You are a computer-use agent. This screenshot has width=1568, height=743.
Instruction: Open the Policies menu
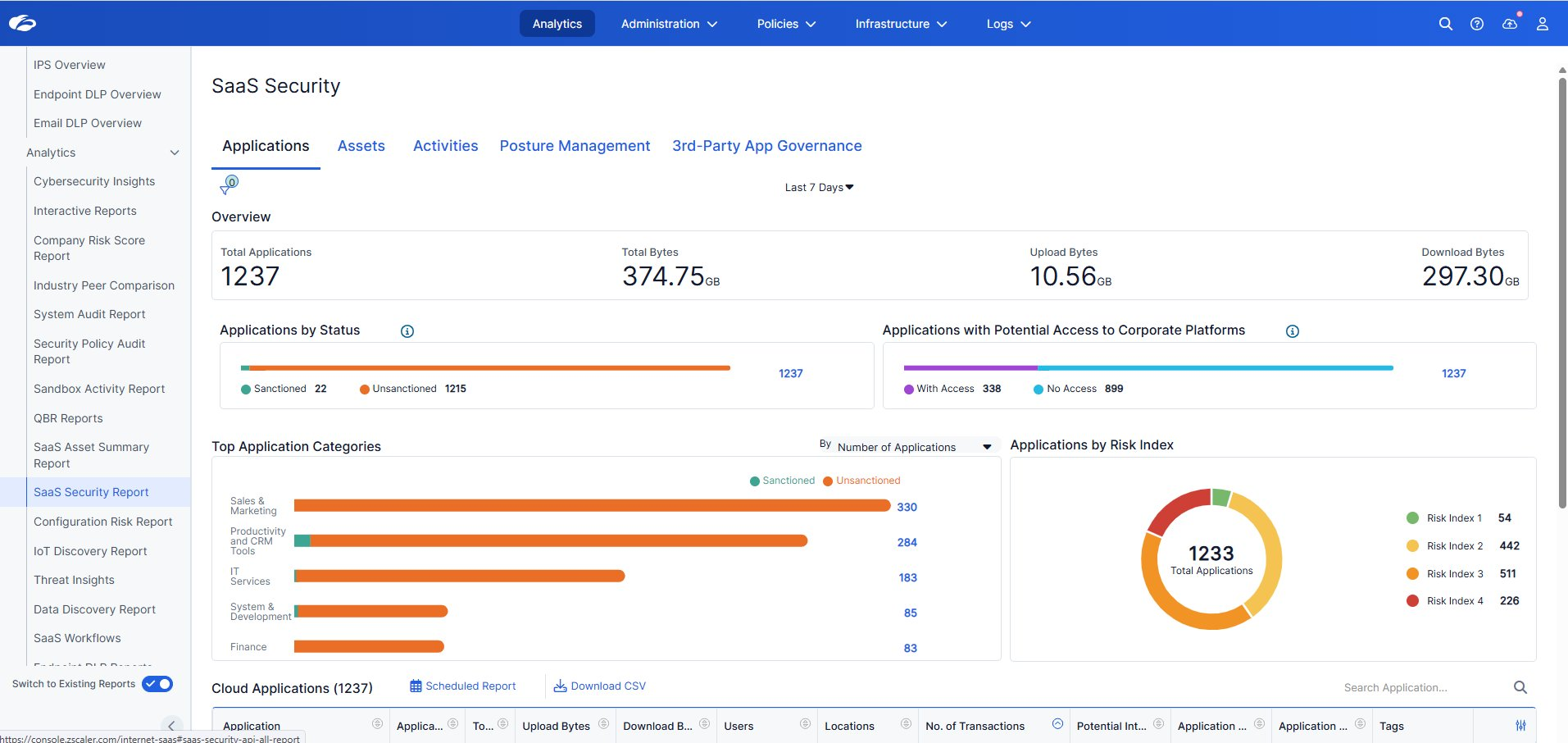click(785, 24)
